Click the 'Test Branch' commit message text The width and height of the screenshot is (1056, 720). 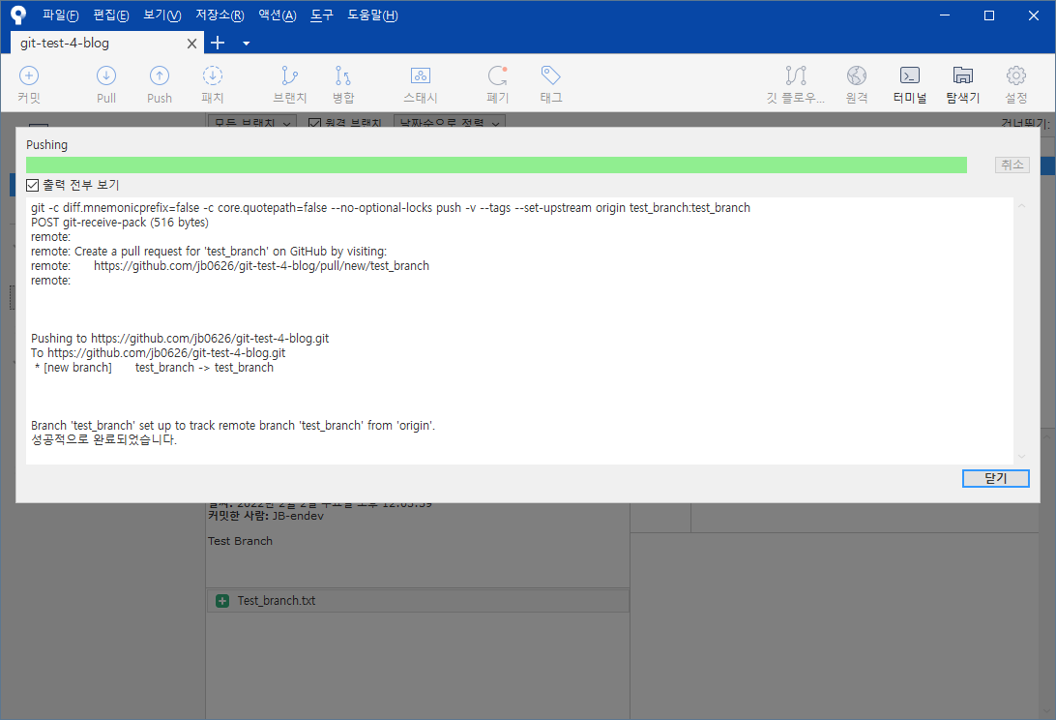click(x=240, y=541)
